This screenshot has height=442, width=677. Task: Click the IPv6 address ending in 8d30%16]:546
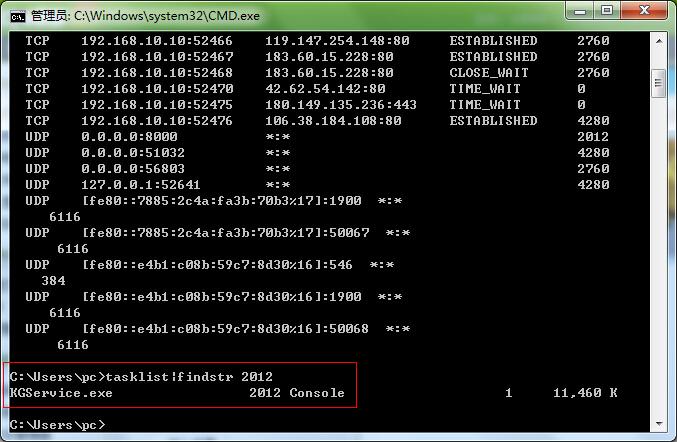pos(217,265)
